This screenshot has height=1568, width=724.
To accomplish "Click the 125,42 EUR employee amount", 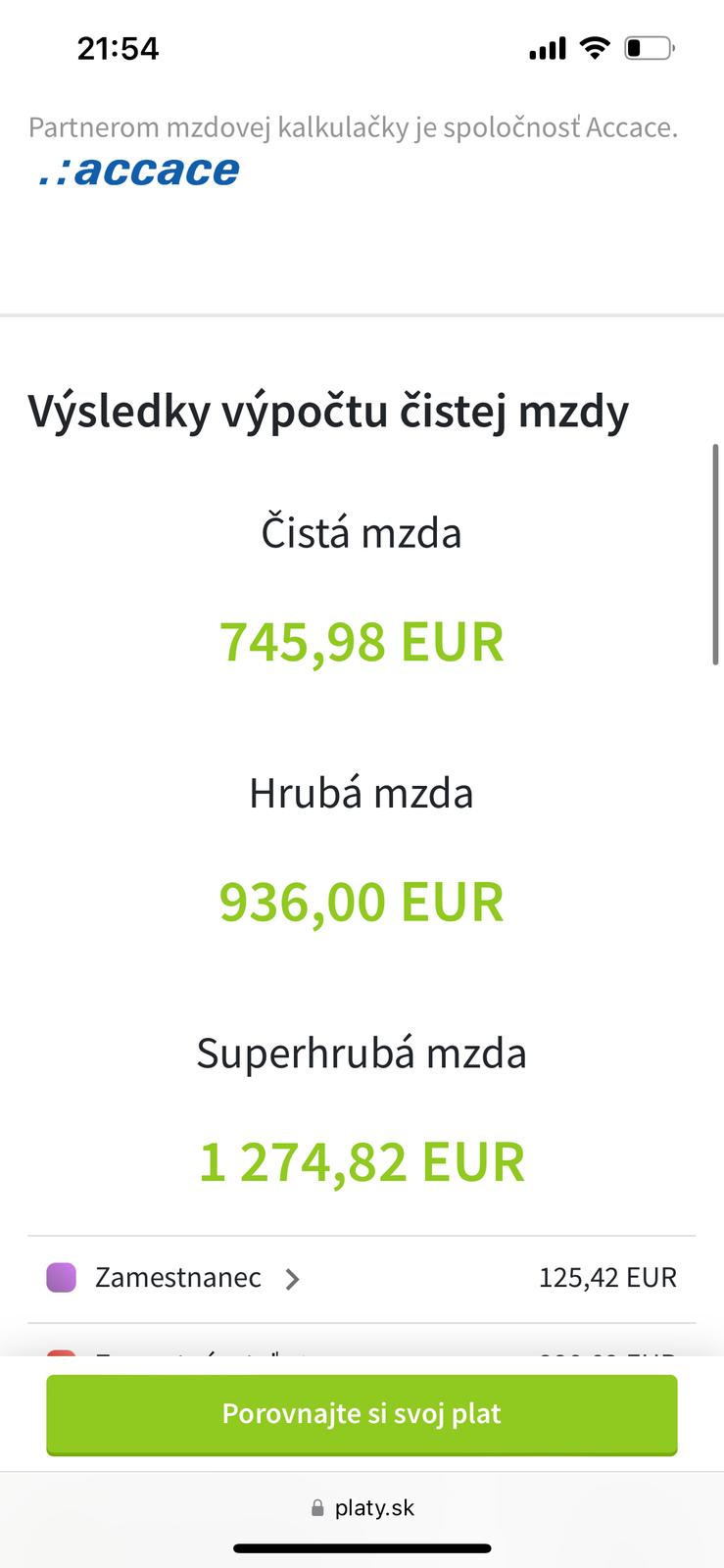I will (x=607, y=1278).
